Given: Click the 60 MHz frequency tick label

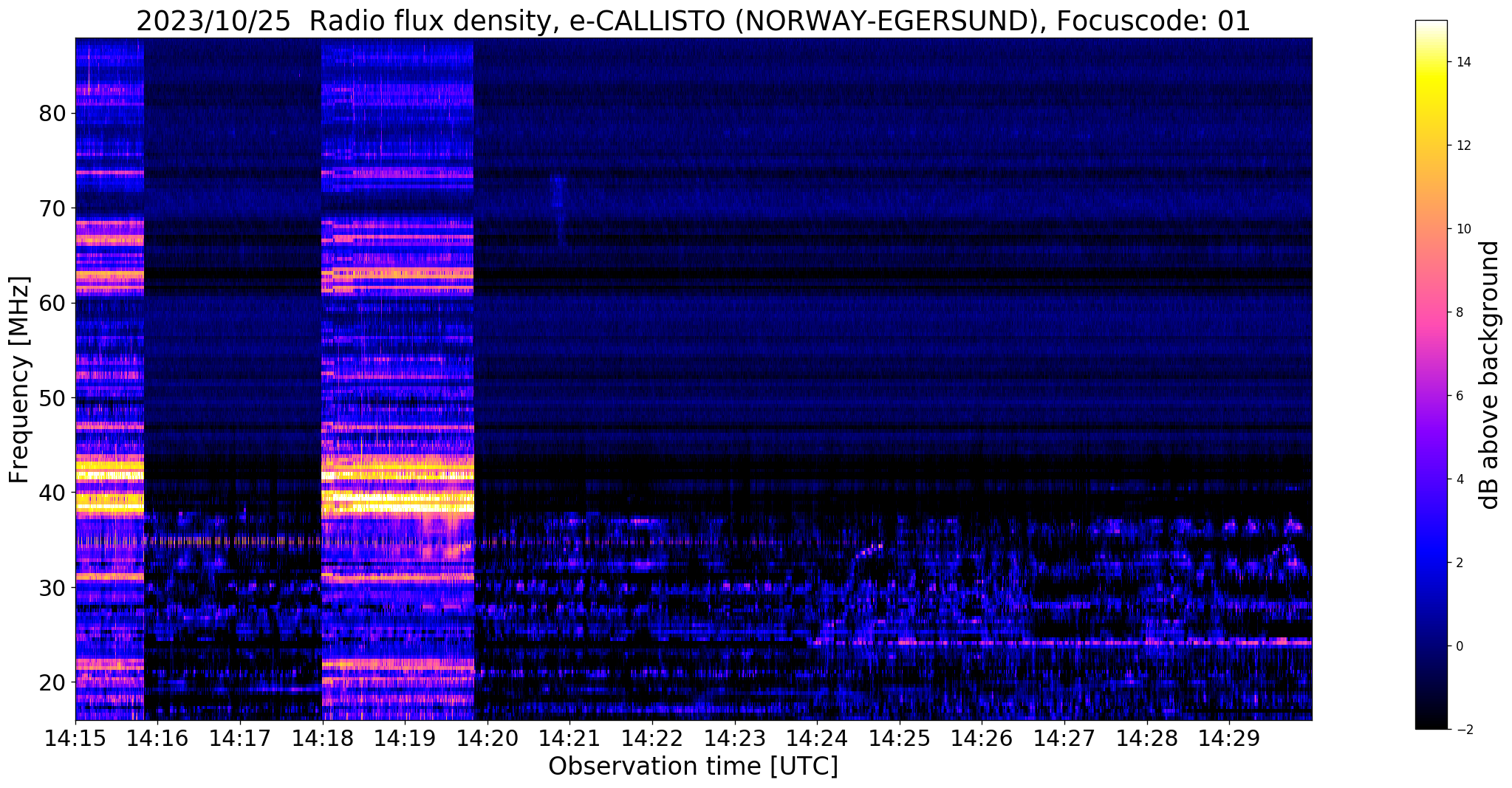Looking at the screenshot, I should coord(52,304).
